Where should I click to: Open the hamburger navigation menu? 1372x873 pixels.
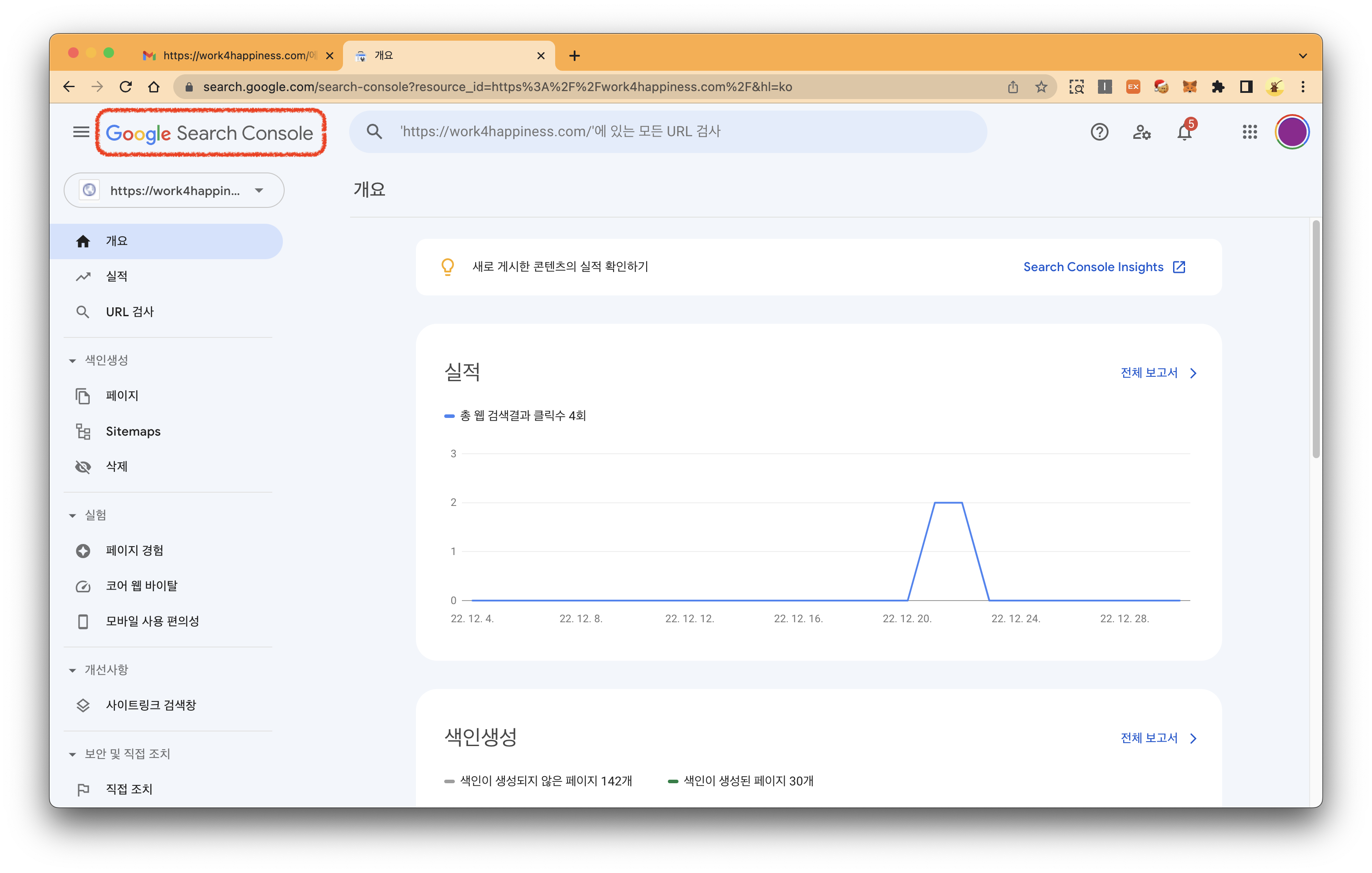(x=81, y=132)
